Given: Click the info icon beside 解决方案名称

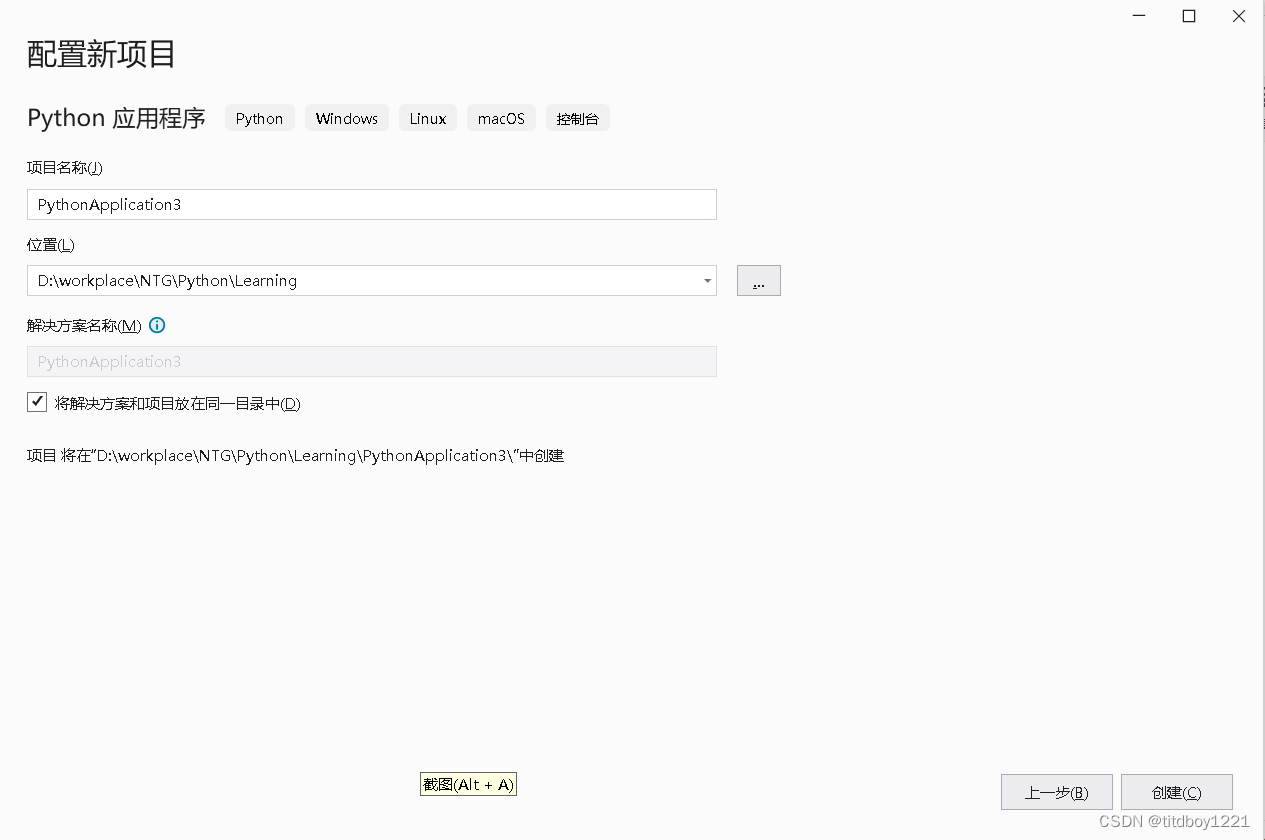Looking at the screenshot, I should pyautogui.click(x=157, y=325).
